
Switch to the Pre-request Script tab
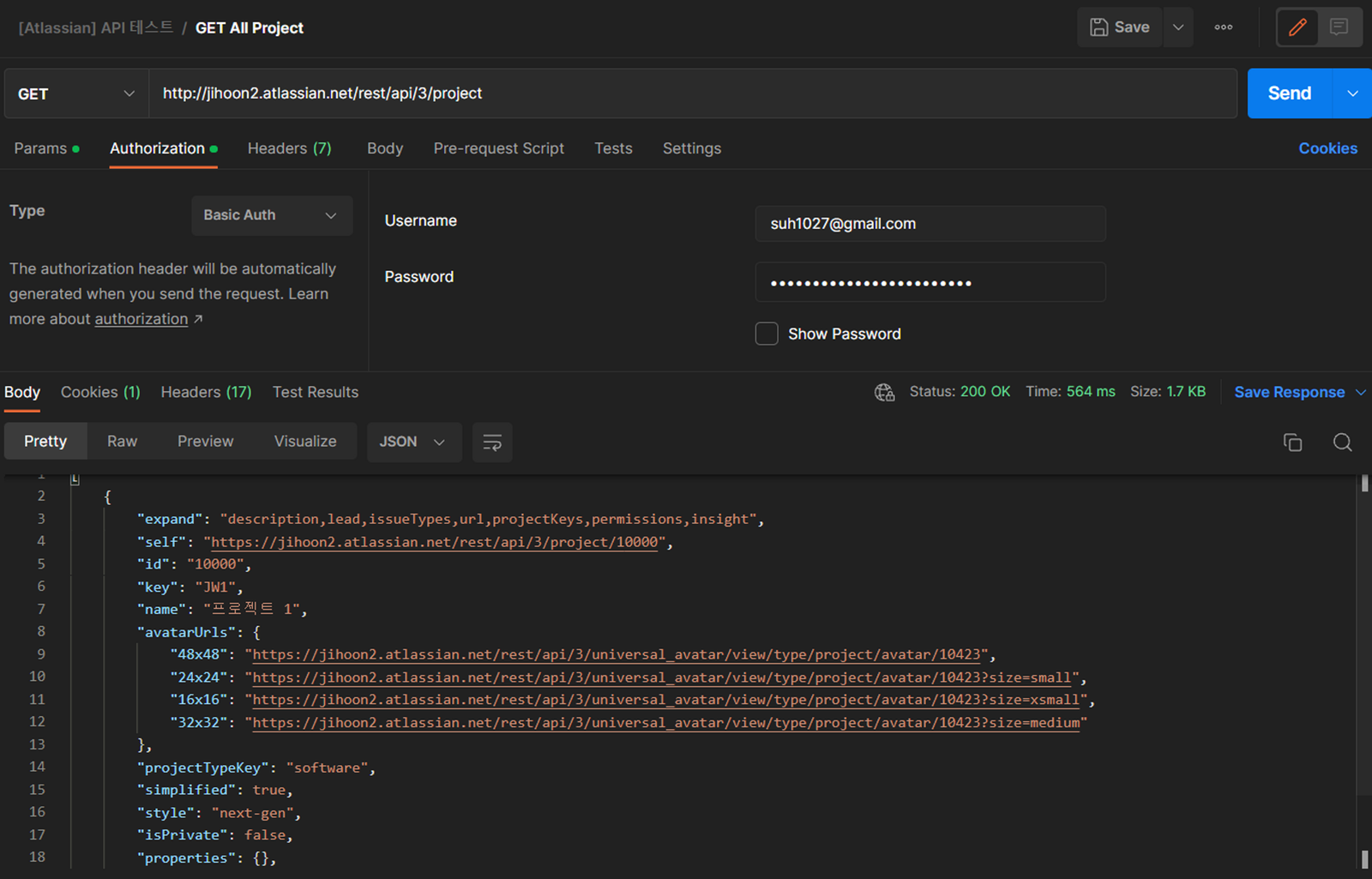coord(498,148)
